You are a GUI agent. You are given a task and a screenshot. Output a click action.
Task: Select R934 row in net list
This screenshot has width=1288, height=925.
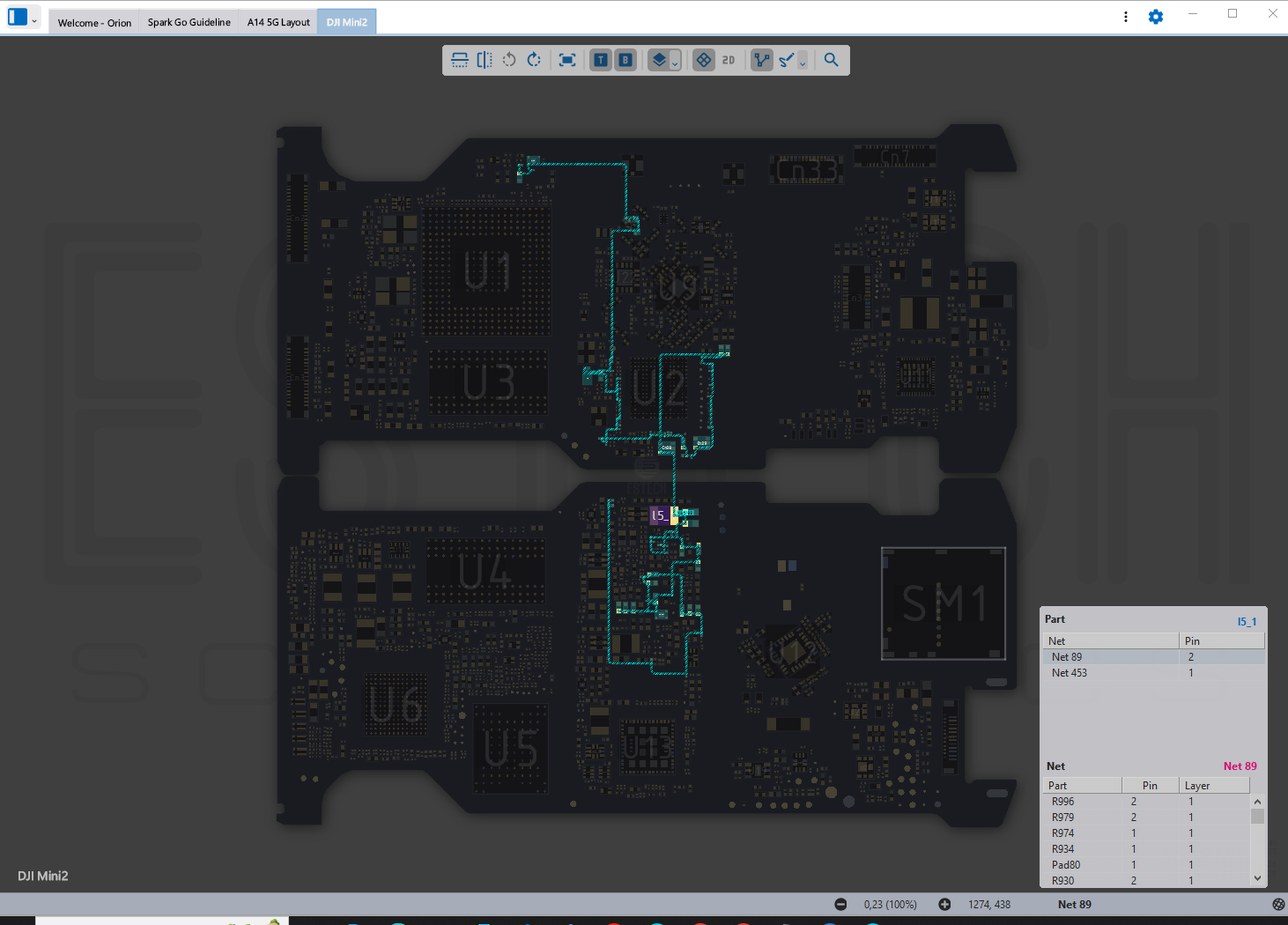(x=1146, y=849)
